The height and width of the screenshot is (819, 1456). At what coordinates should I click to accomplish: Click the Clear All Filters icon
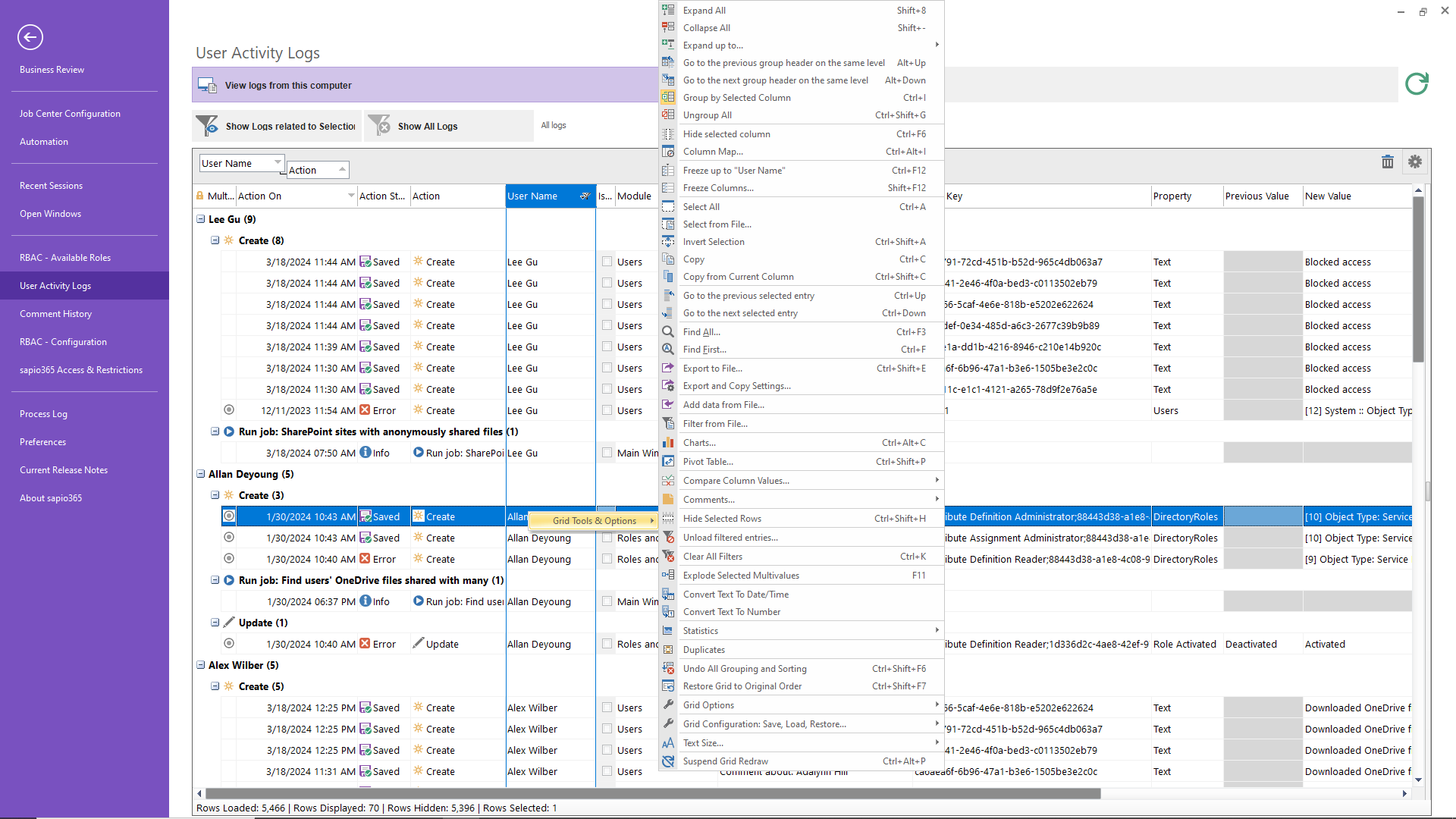[x=668, y=556]
